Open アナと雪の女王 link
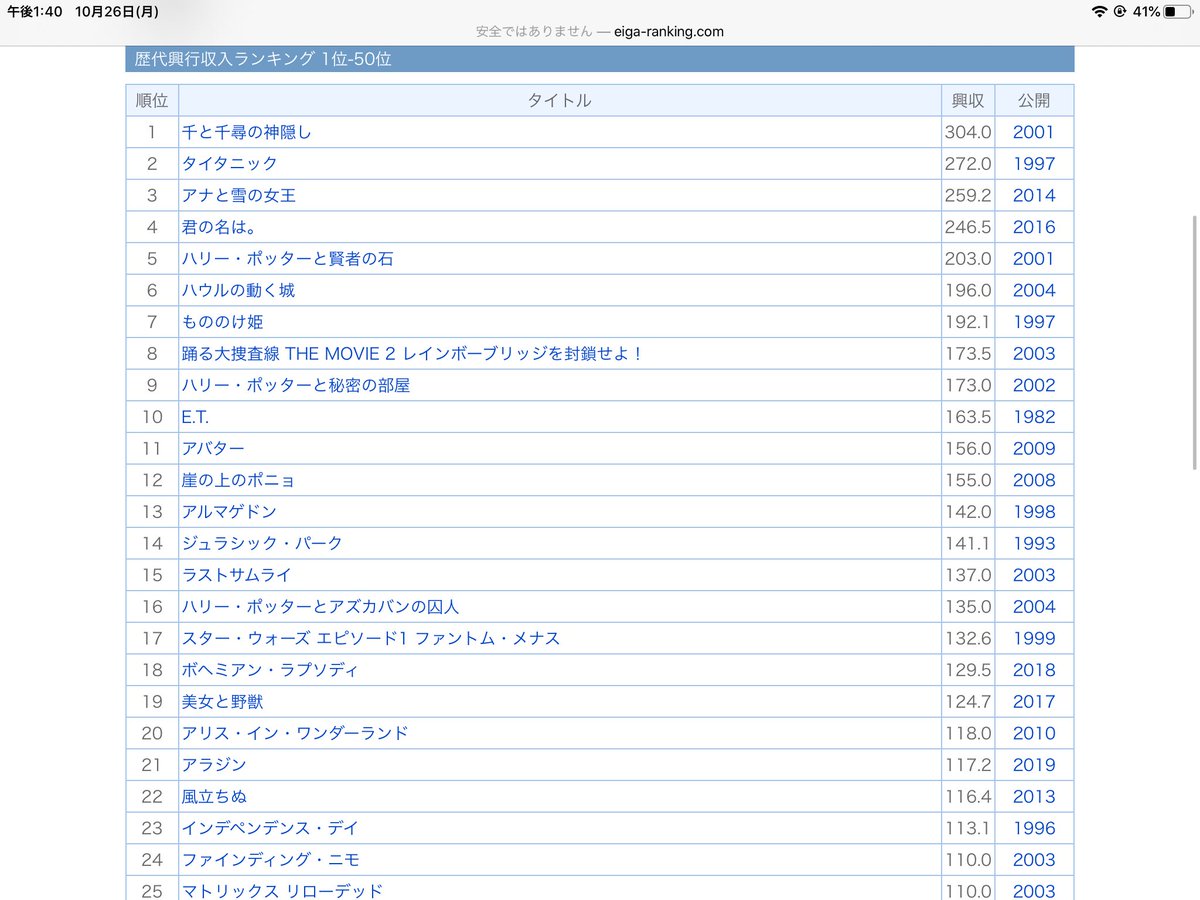The image size is (1200, 900). point(239,195)
